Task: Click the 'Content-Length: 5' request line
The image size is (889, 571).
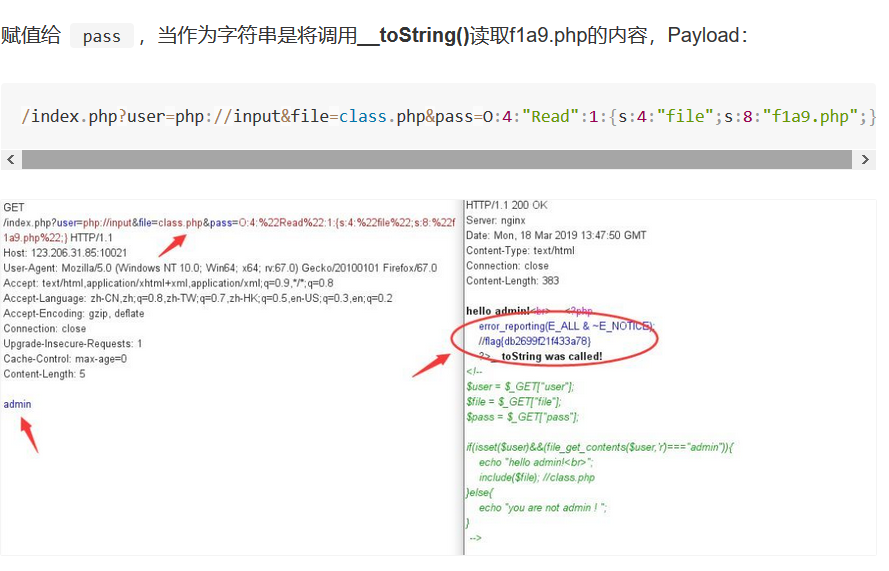Action: click(44, 374)
